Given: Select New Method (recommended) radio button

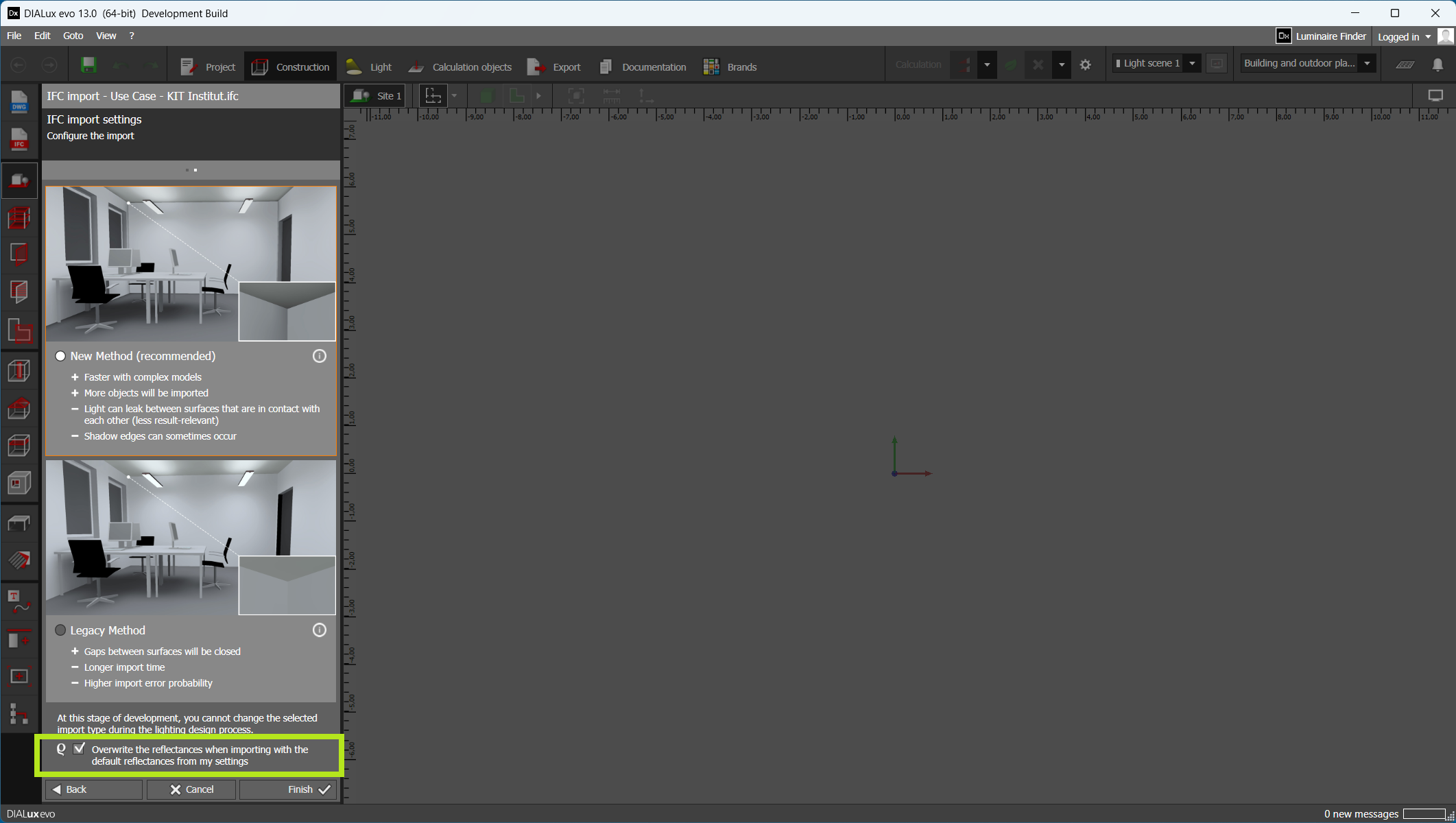Looking at the screenshot, I should [61, 356].
